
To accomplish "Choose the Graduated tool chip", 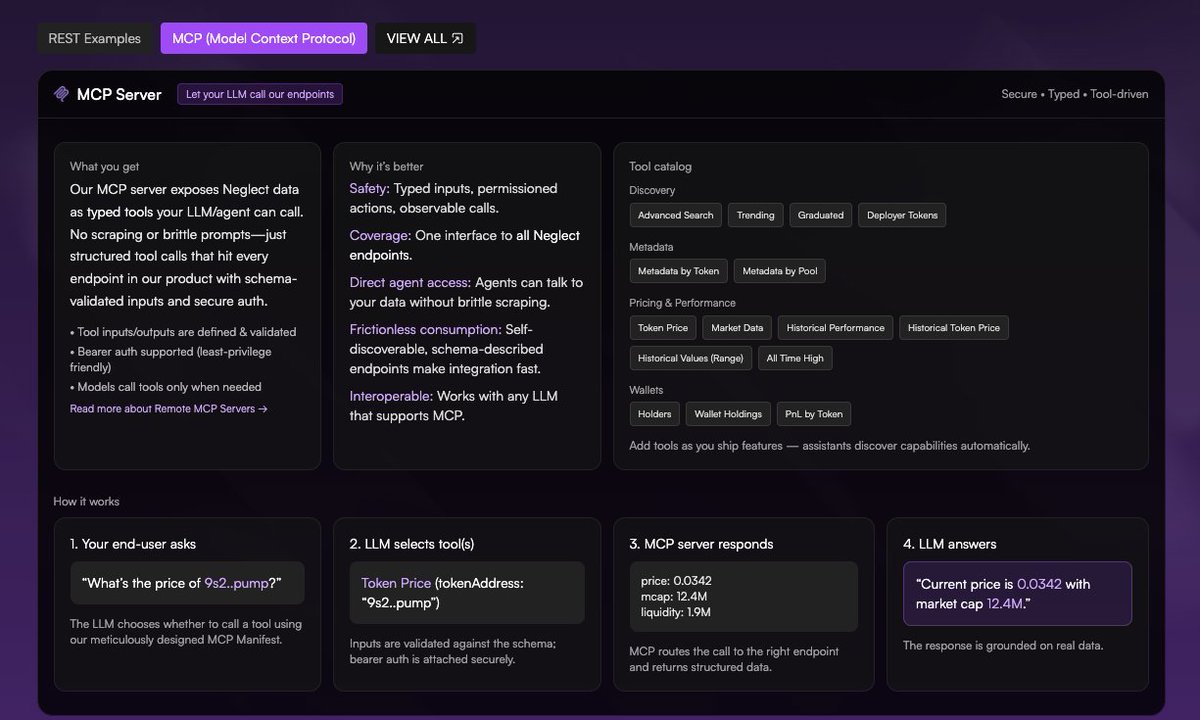I will tap(821, 215).
